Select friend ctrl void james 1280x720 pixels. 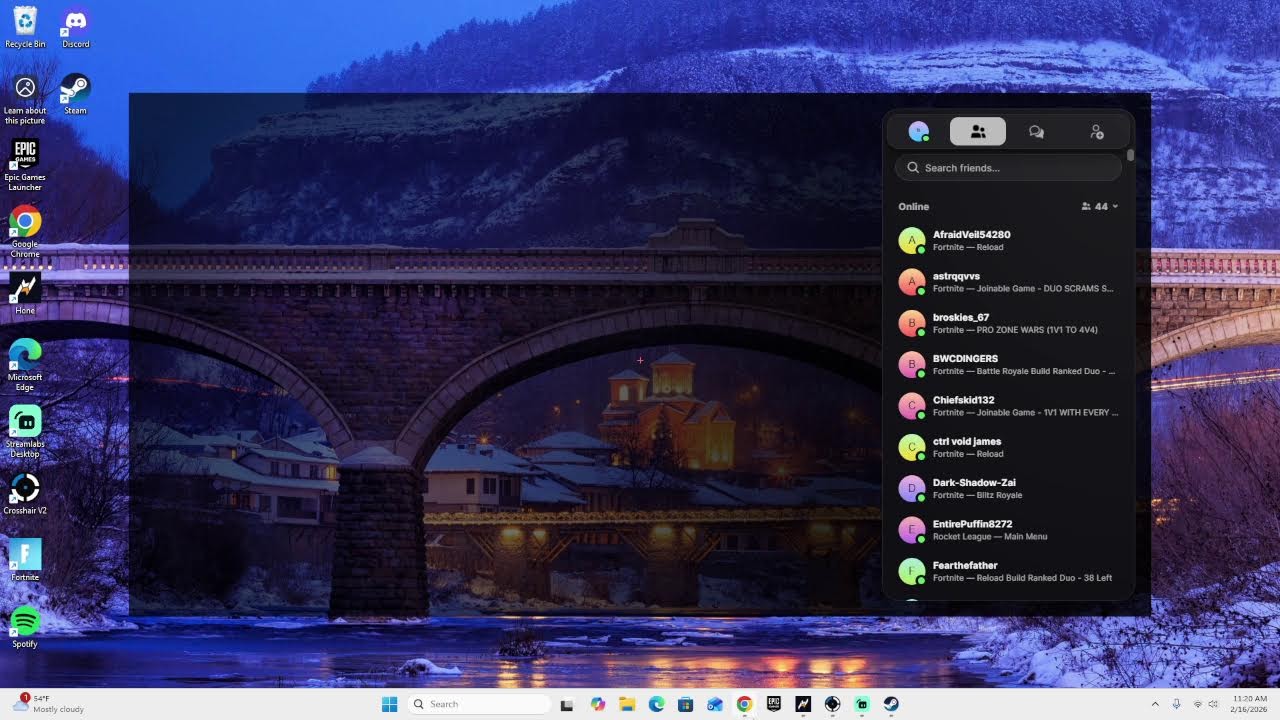click(1008, 447)
